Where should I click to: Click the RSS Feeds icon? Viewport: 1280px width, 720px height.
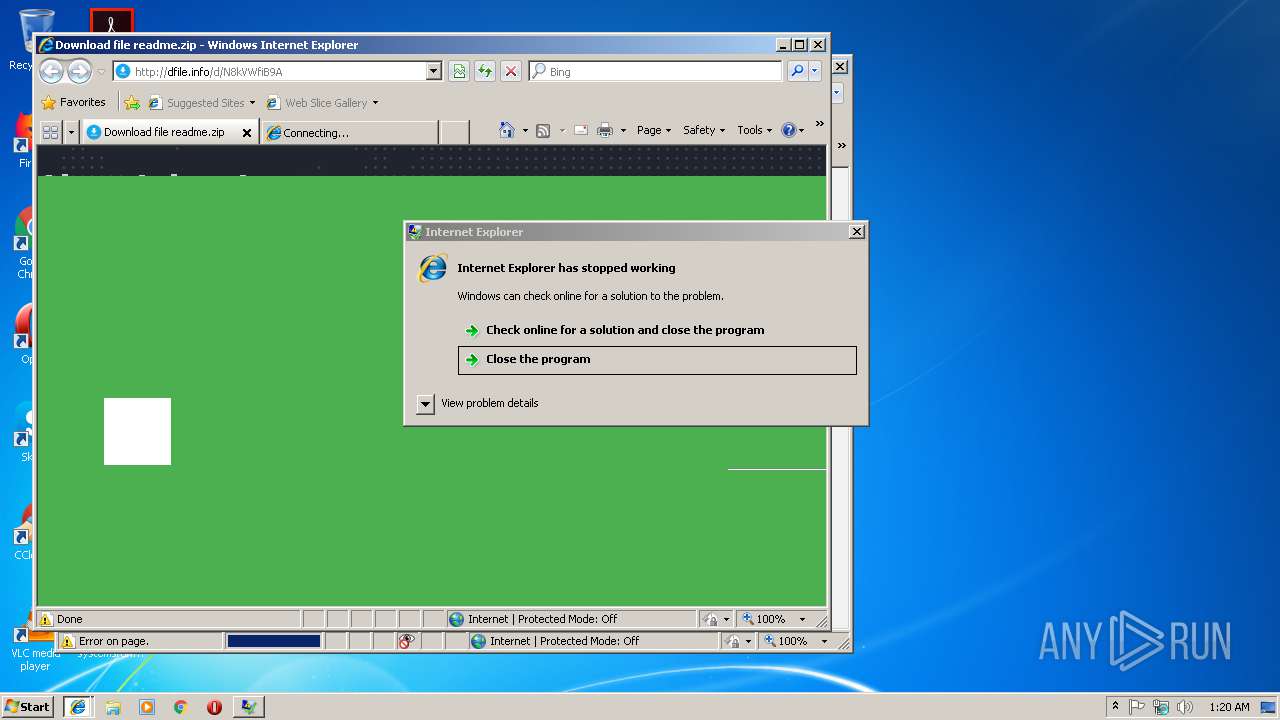pos(543,130)
